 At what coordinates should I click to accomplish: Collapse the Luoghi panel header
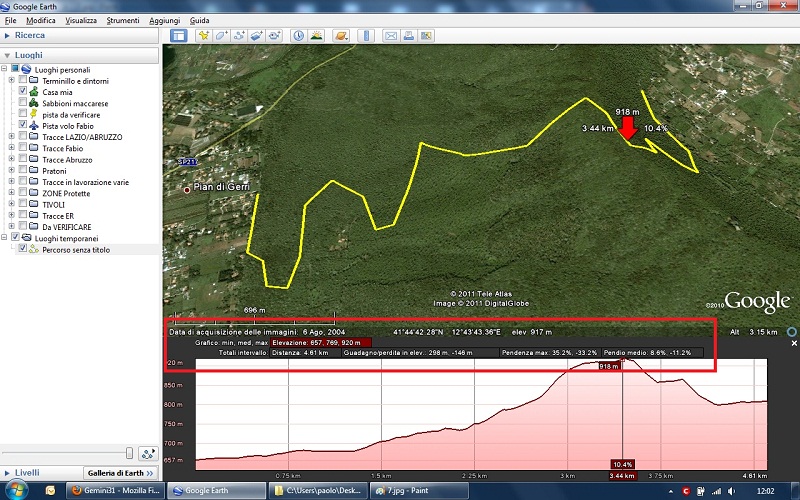(7, 56)
